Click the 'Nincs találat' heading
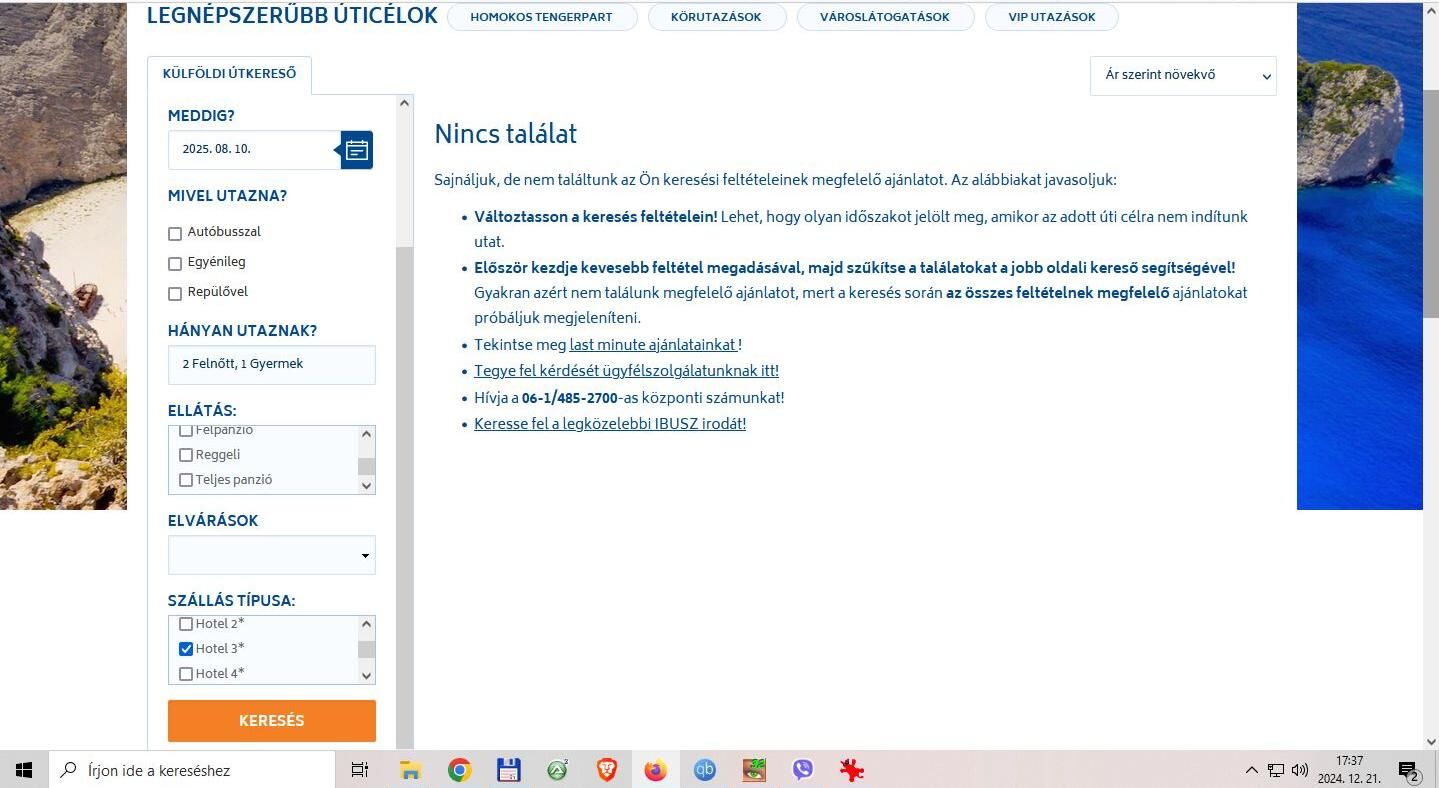Screen dimensions: 1439x788 click(506, 135)
